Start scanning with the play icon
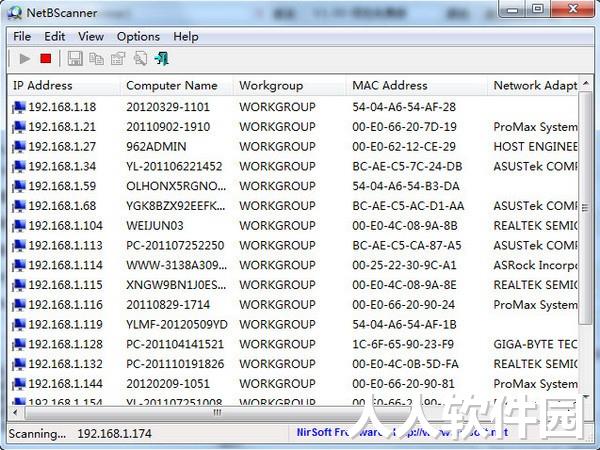Screen dimensions: 600x450 25,59
